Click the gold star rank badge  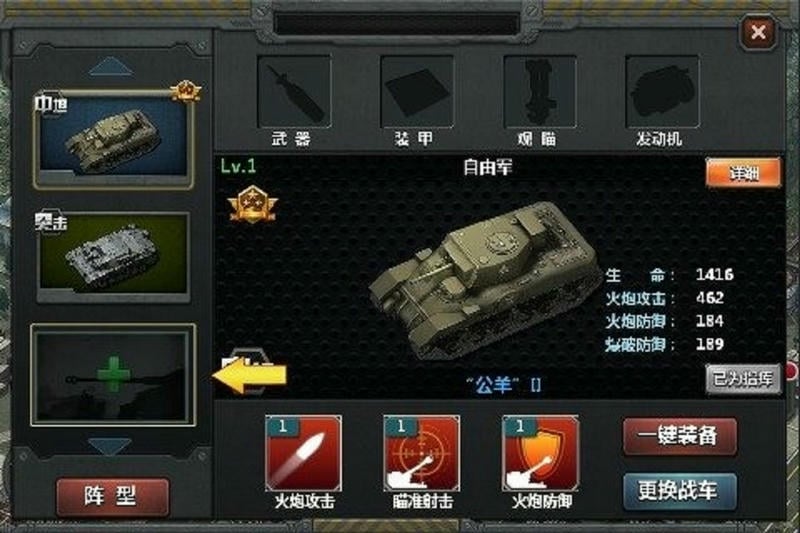[x=253, y=205]
